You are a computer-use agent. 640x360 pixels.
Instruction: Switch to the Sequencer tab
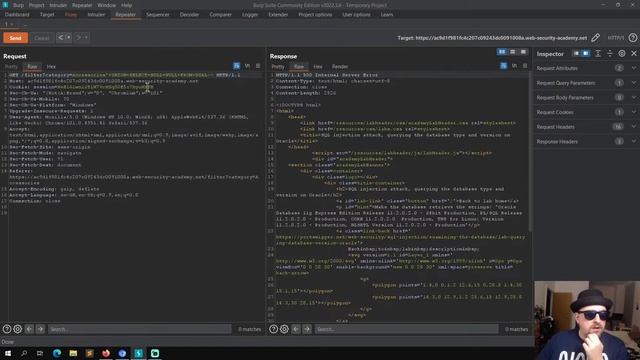point(158,15)
